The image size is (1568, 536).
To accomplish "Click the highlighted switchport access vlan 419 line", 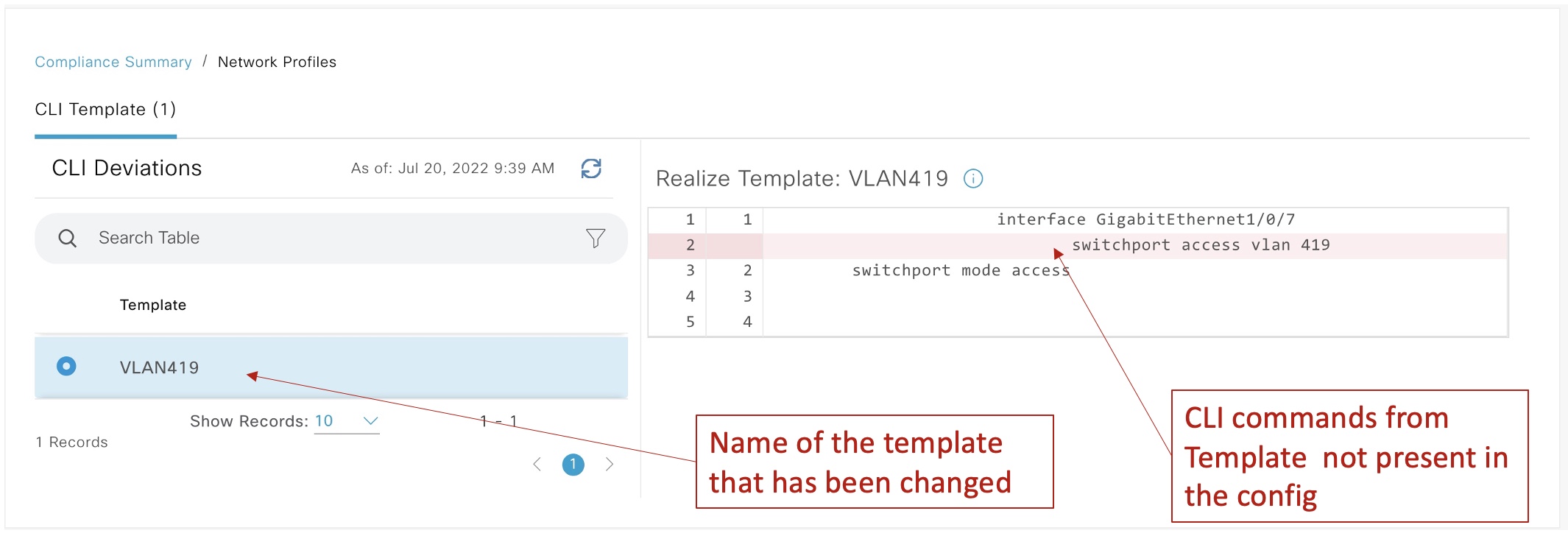I will coord(1200,245).
